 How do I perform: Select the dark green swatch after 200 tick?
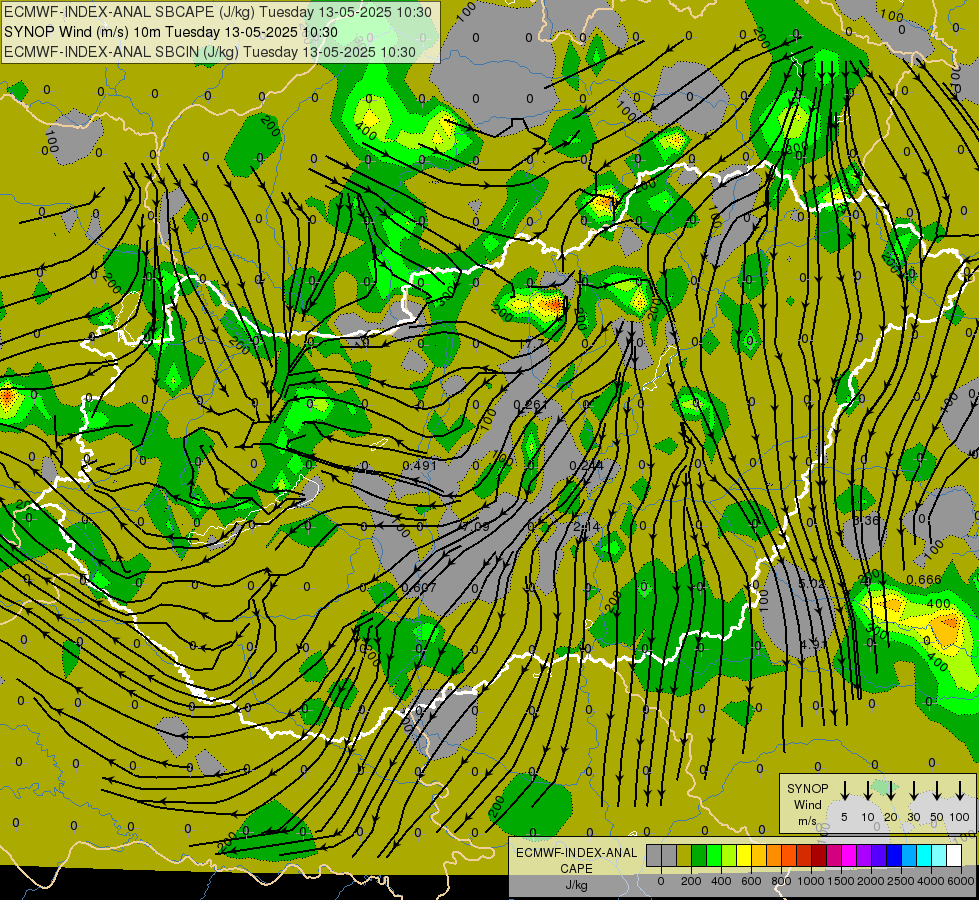[699, 855]
